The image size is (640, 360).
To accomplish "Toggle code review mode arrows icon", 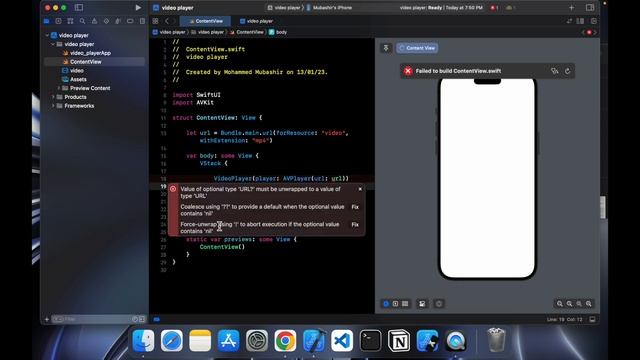I will coord(569,21).
